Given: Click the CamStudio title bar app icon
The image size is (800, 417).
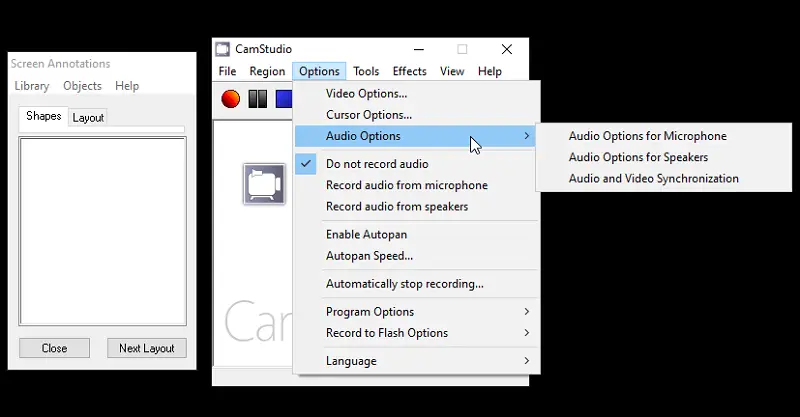Looking at the screenshot, I should click(222, 49).
